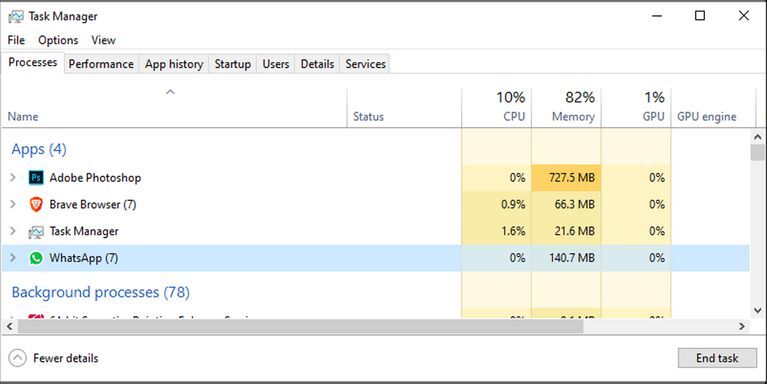Viewport: 767px width, 384px height.
Task: Switch to the Performance tab
Action: [x=101, y=64]
